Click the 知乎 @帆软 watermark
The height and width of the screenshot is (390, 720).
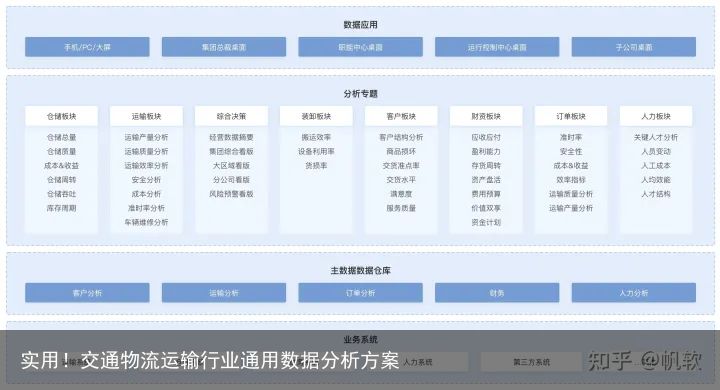click(x=645, y=361)
